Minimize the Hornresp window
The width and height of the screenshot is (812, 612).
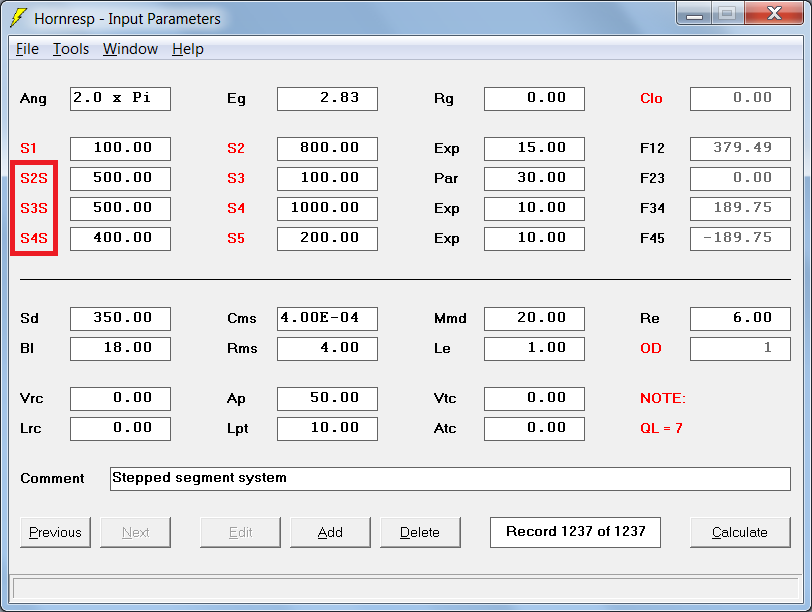(694, 13)
